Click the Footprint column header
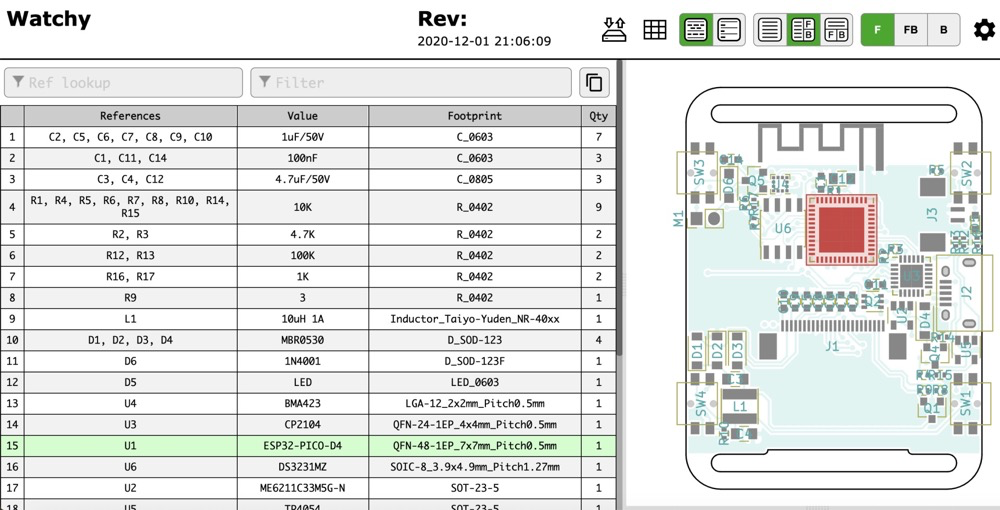The image size is (1000, 510). pyautogui.click(x=475, y=116)
